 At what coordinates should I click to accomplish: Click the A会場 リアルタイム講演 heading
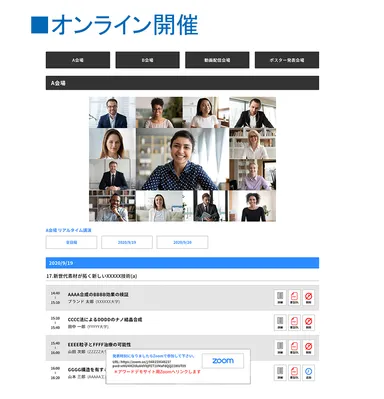click(69, 230)
